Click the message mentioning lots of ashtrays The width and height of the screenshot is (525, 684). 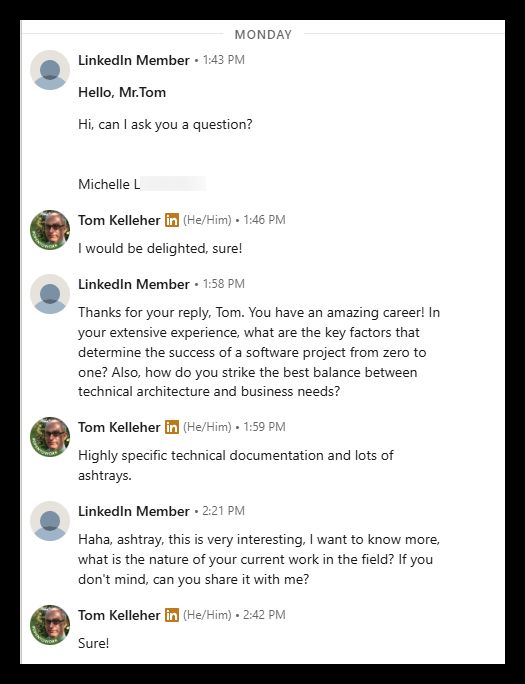235,465
